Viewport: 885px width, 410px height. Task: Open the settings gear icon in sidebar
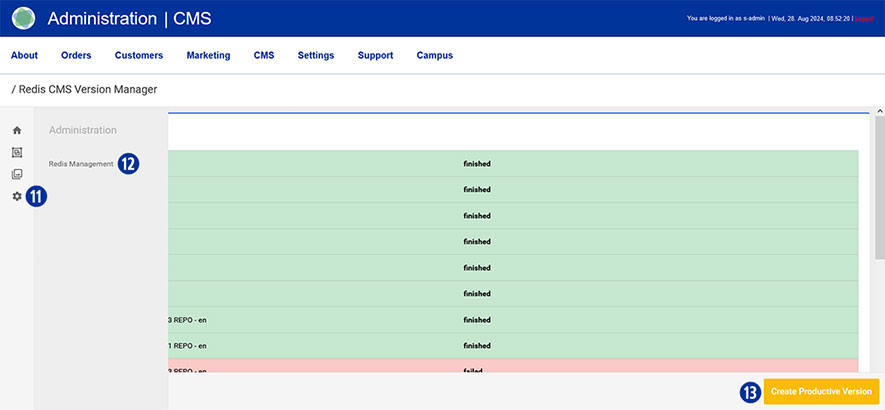click(17, 196)
